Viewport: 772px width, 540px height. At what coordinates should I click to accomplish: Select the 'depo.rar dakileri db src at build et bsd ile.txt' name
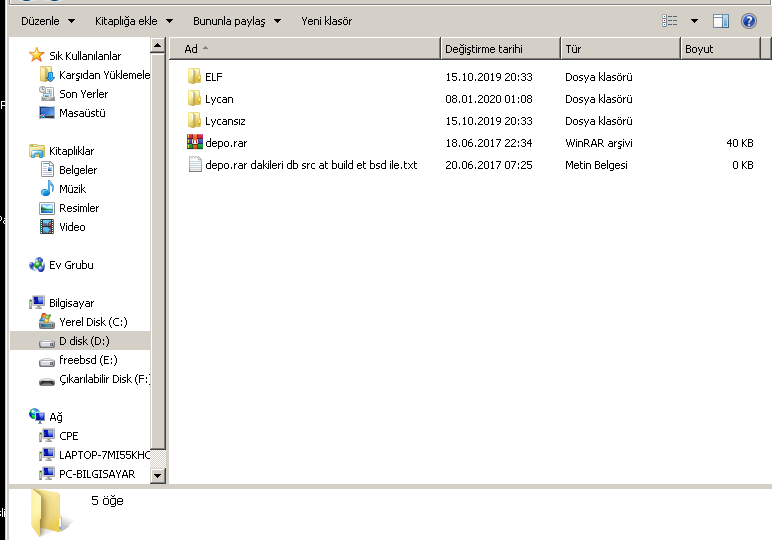click(311, 165)
